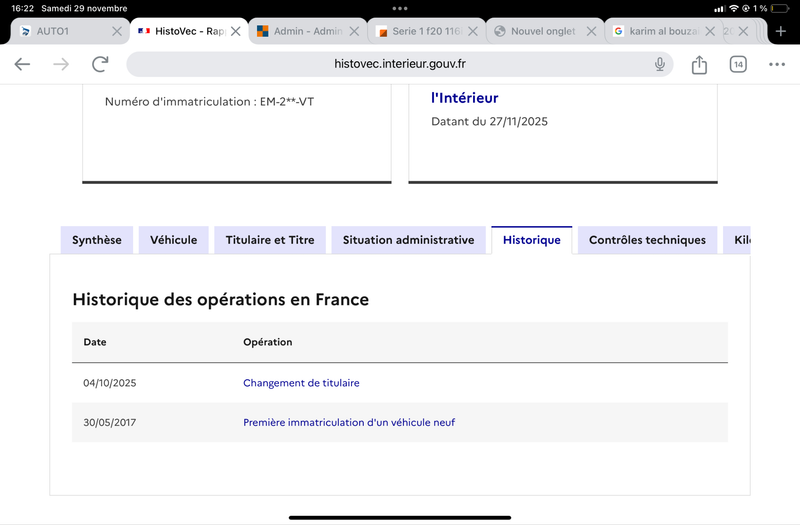
Task: Close the AUTO1 browser tab
Action: click(x=117, y=31)
